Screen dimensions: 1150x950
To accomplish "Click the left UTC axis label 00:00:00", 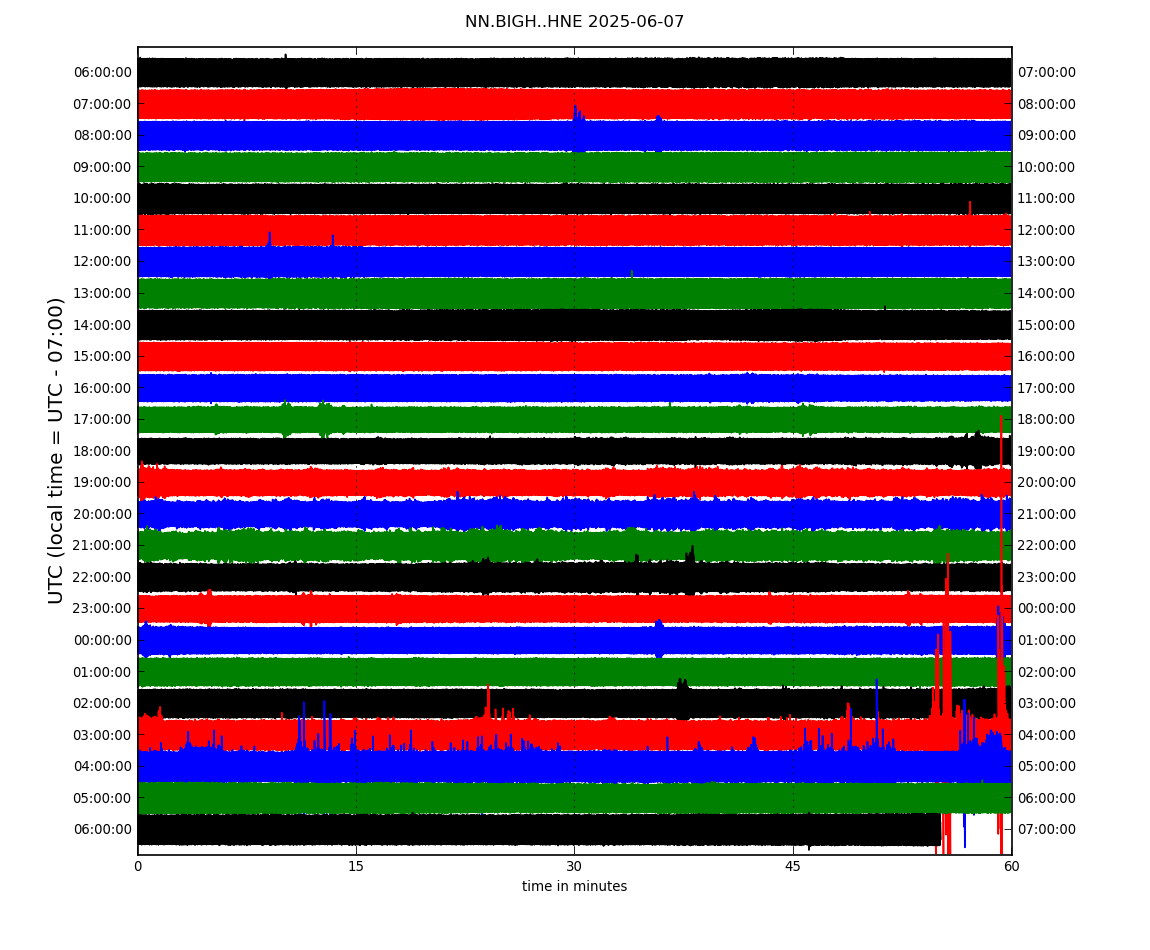I will [x=103, y=640].
